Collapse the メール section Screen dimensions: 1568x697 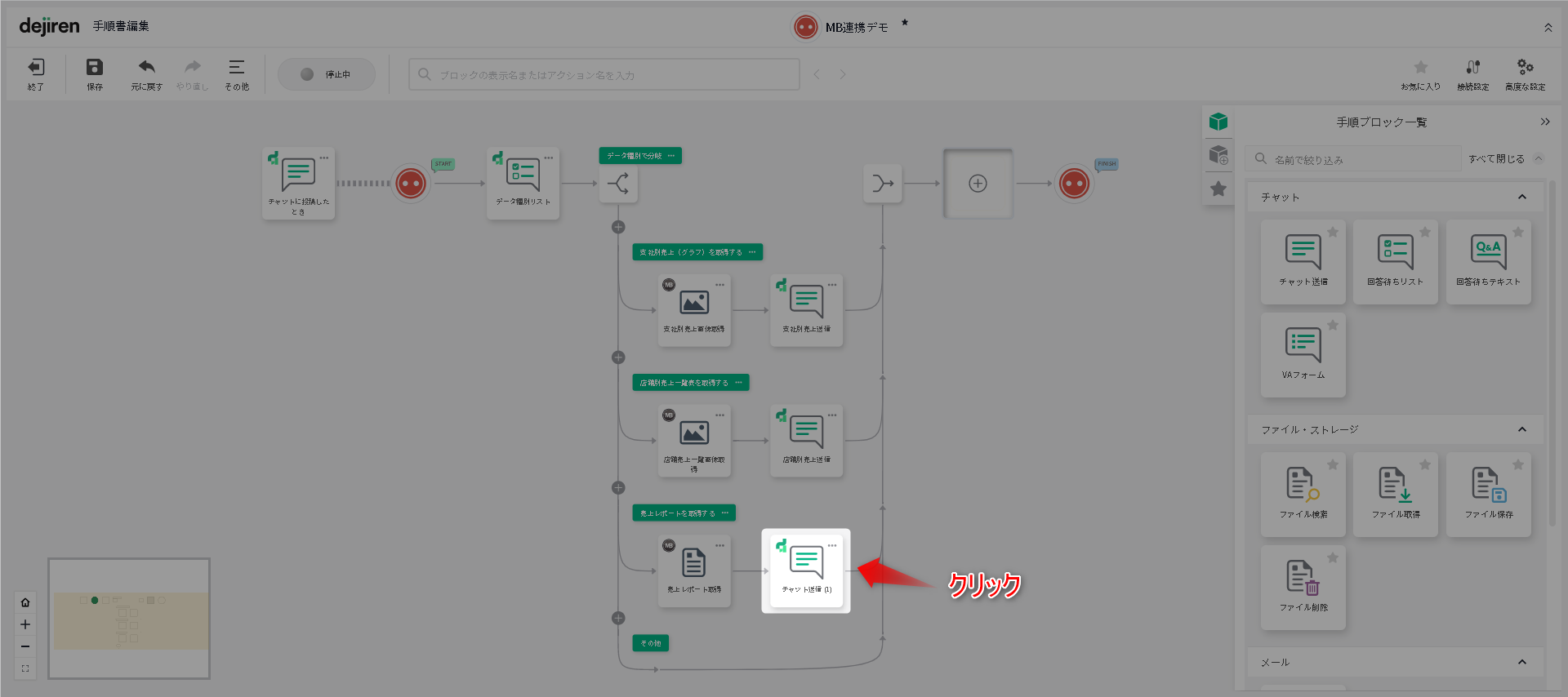click(1522, 662)
